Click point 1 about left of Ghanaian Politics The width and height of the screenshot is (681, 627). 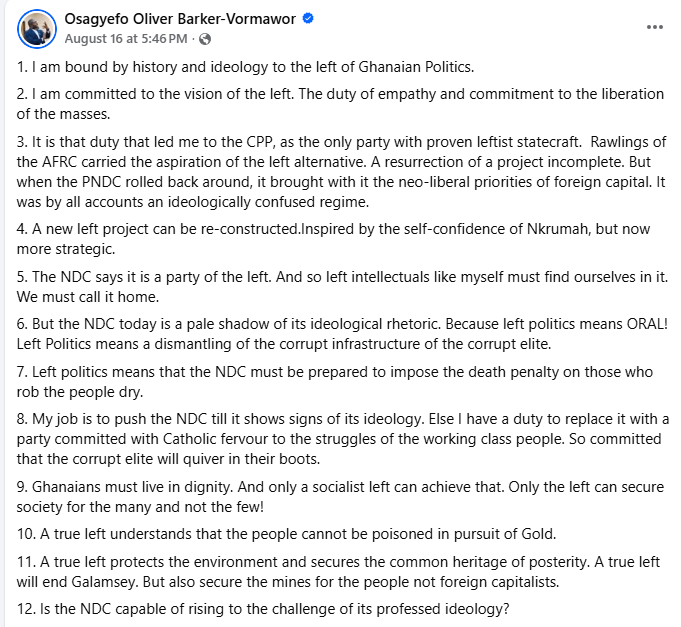click(245, 67)
